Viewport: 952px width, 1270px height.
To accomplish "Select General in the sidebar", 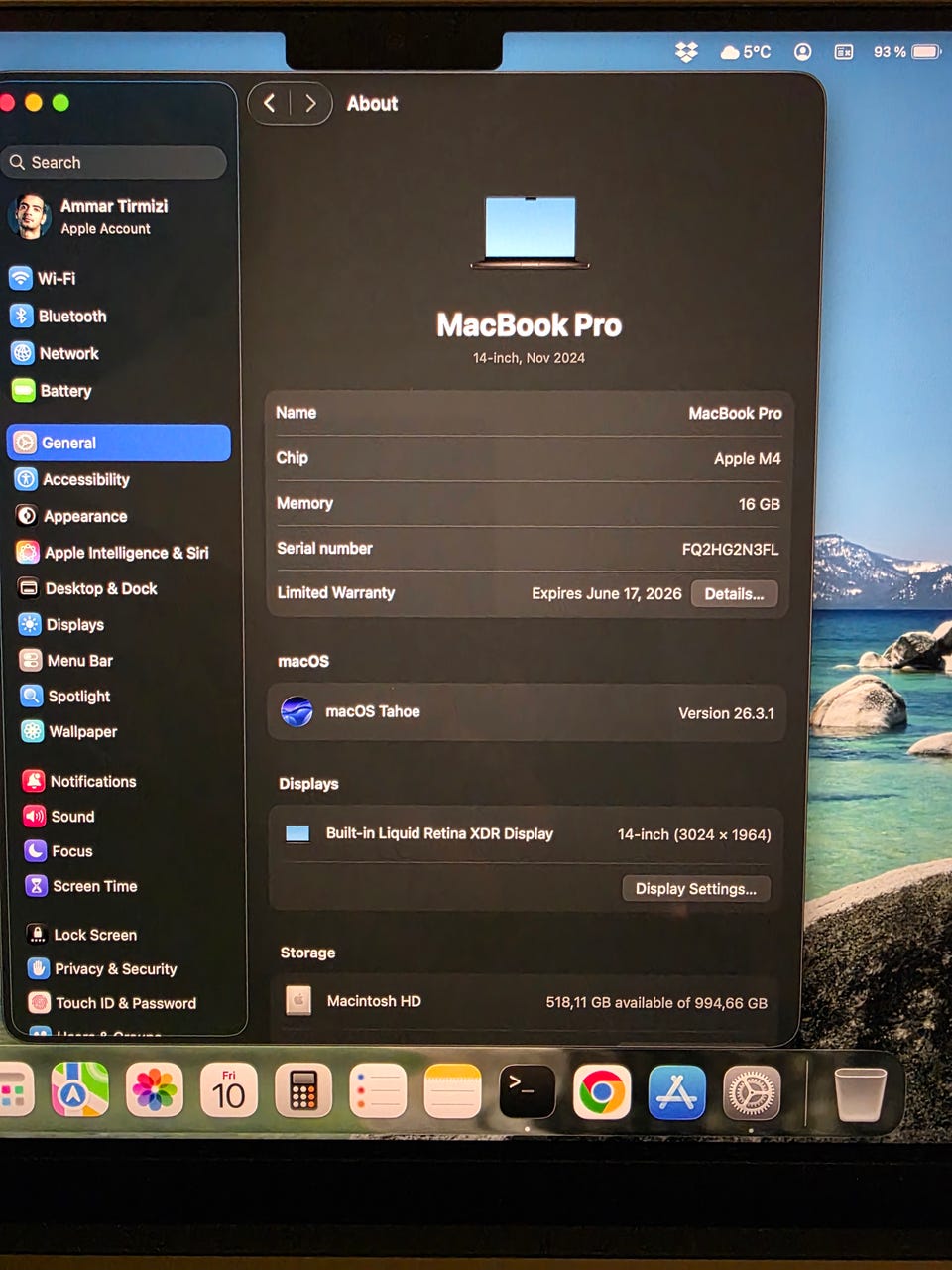I will [x=119, y=443].
